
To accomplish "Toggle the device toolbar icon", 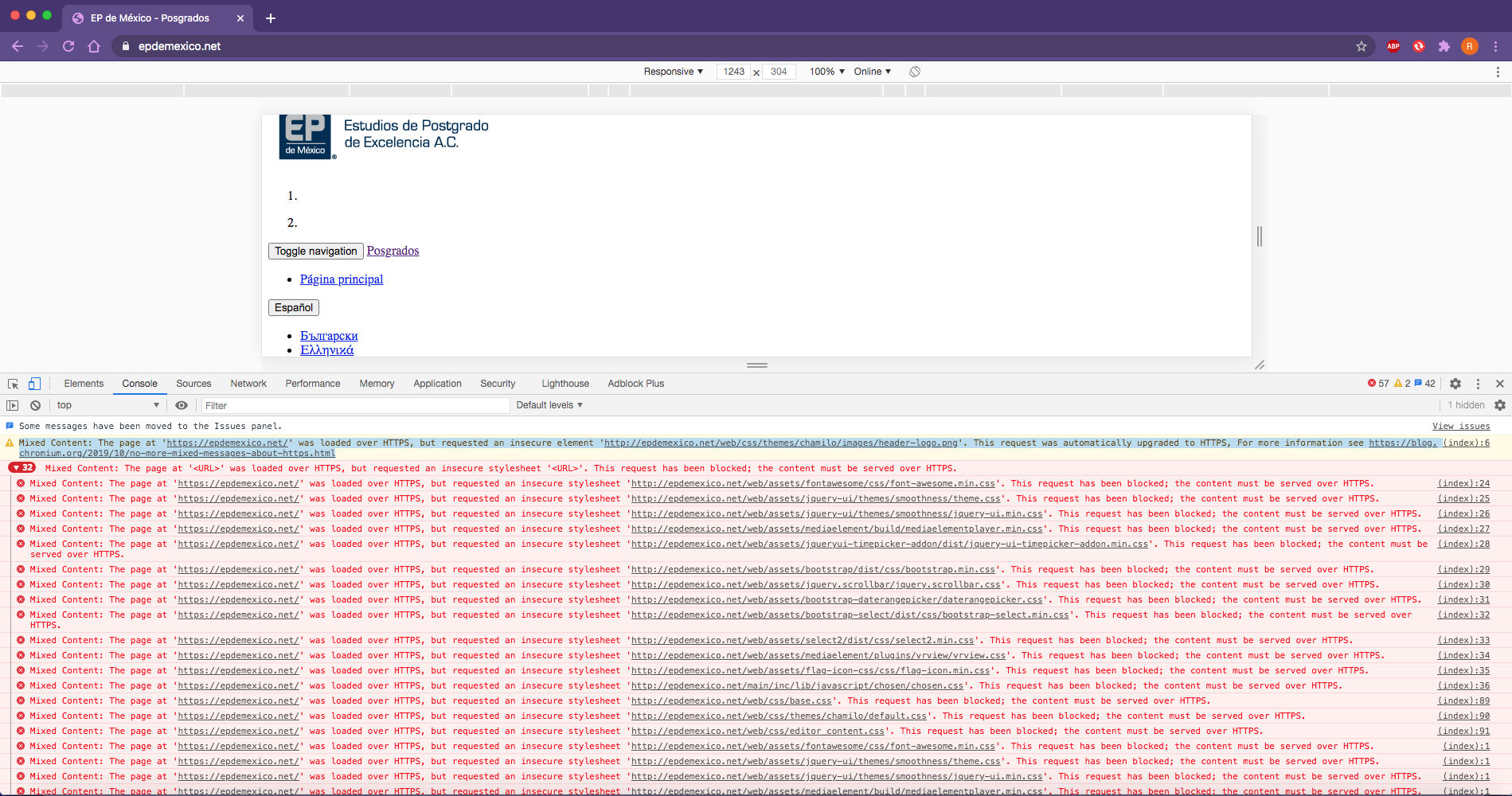I will tap(34, 384).
